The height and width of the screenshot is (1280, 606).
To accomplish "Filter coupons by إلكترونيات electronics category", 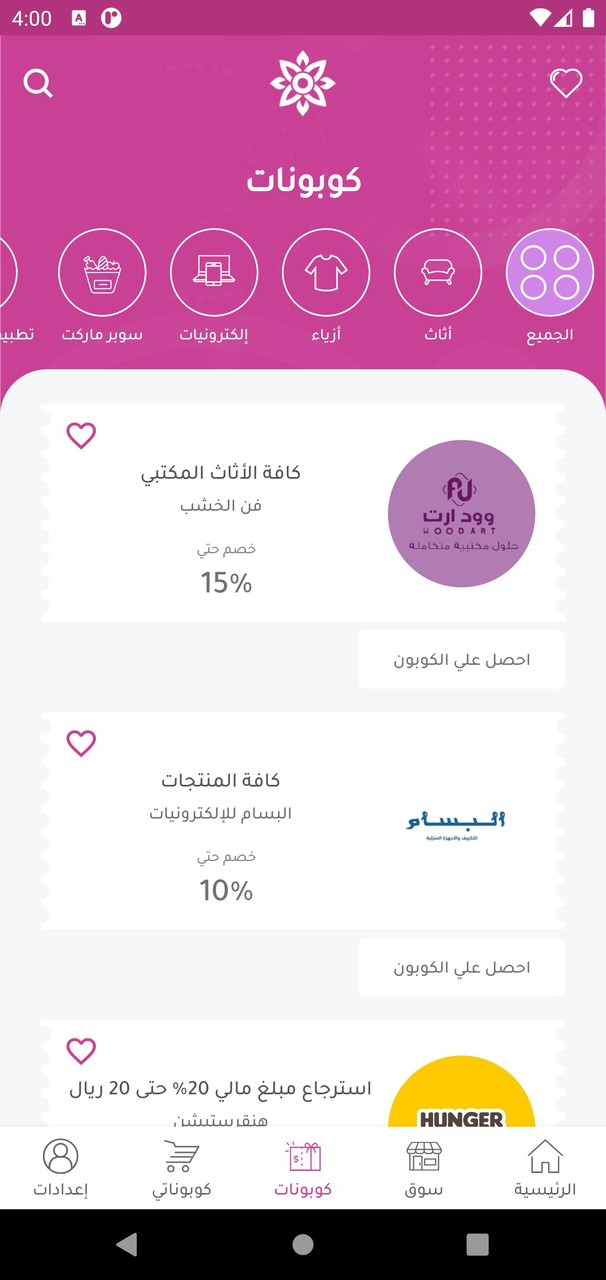I will coord(214,272).
